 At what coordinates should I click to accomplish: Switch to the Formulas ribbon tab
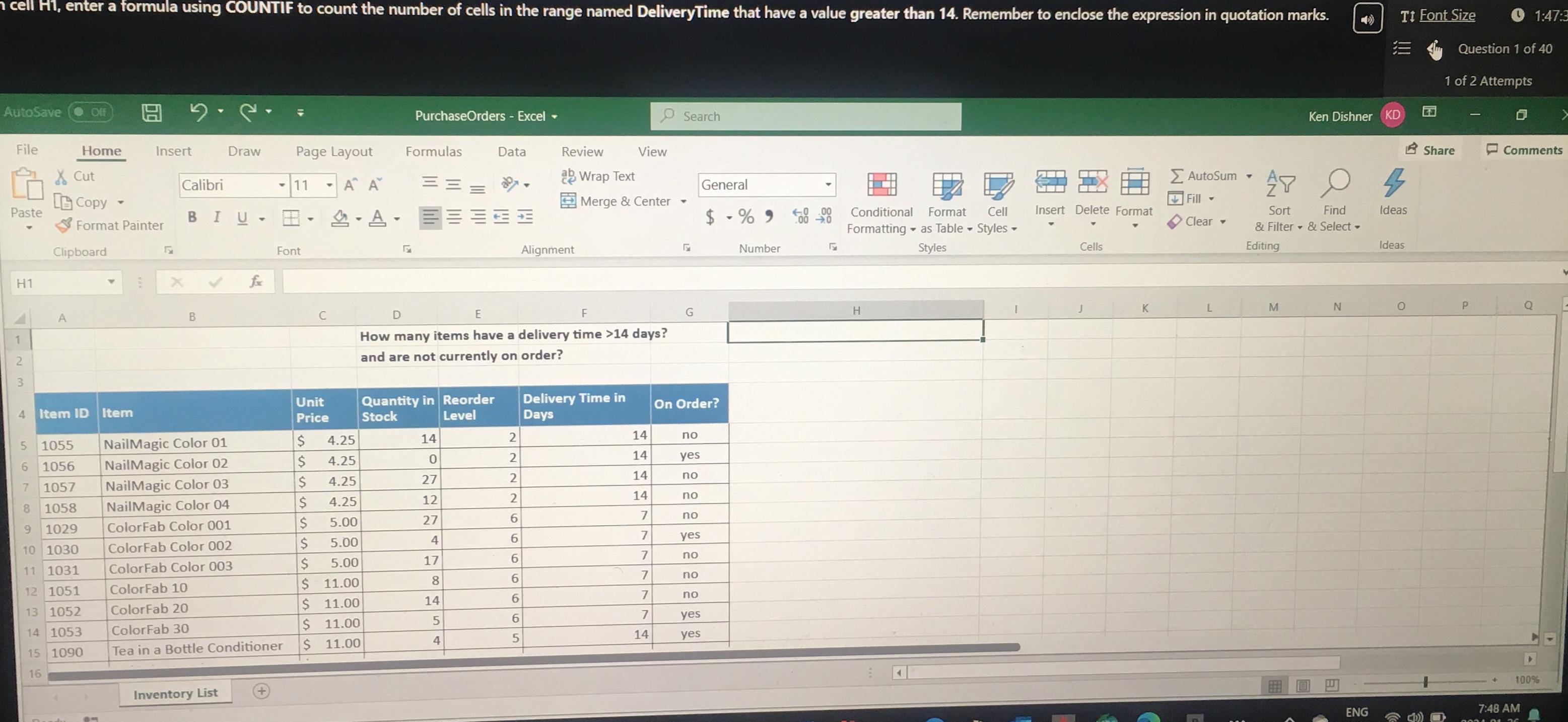coord(433,152)
